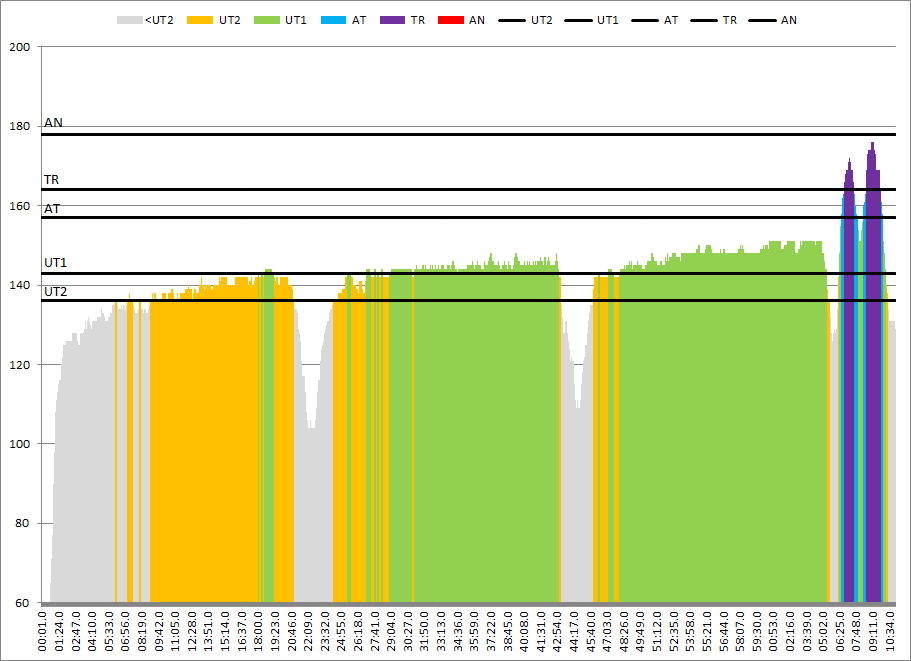911x661 pixels.
Task: Click the purple TR legend swatch
Action: click(x=394, y=20)
